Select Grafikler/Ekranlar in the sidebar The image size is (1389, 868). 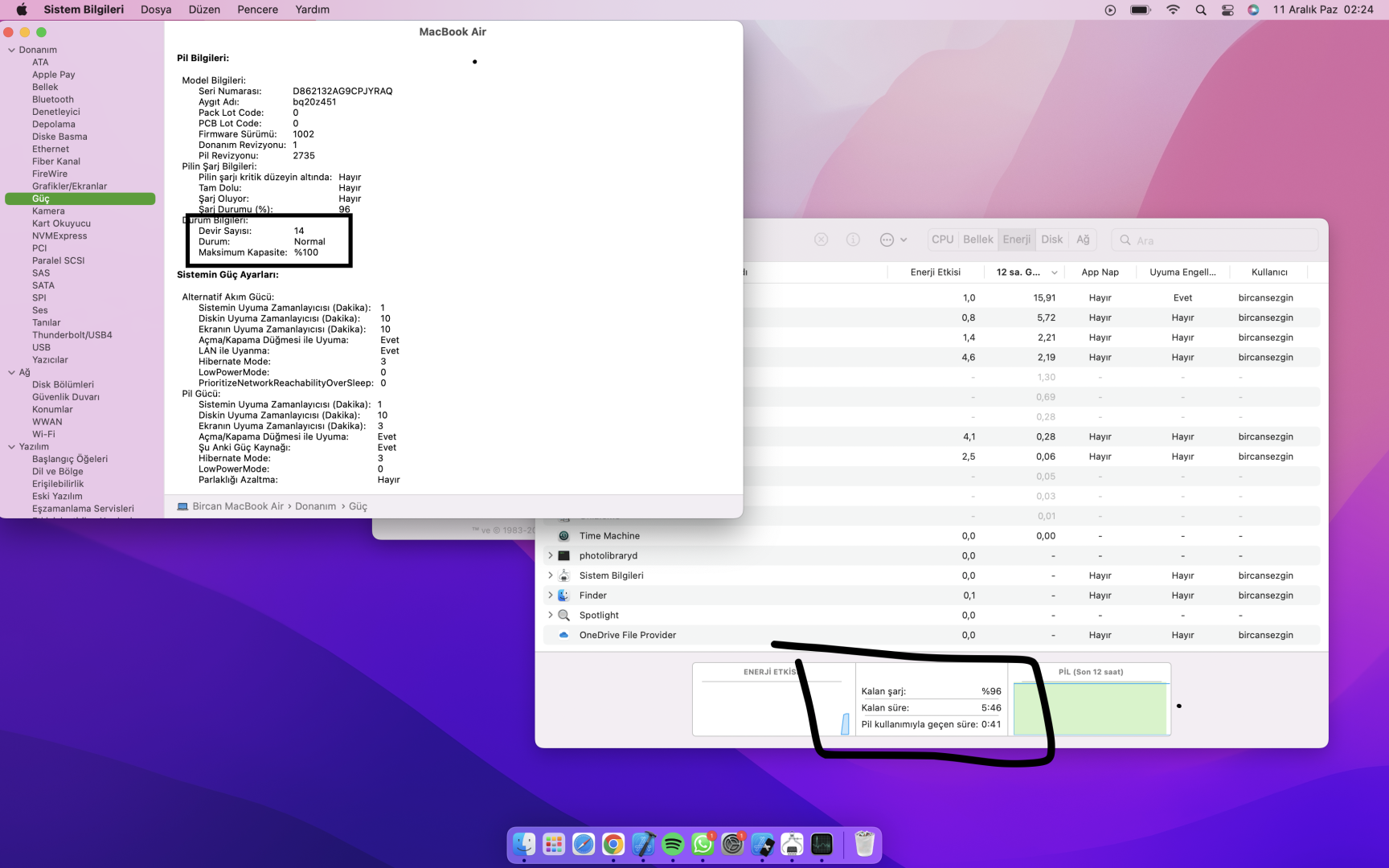[69, 186]
